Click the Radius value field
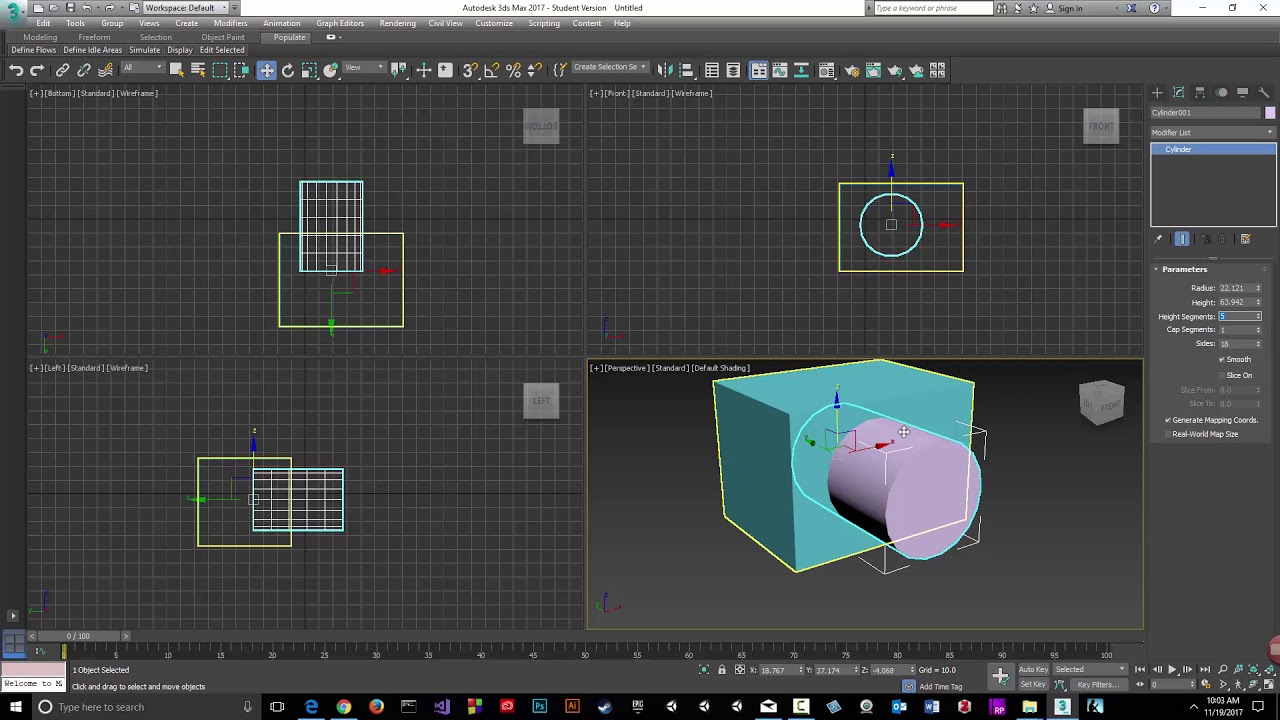 1235,288
